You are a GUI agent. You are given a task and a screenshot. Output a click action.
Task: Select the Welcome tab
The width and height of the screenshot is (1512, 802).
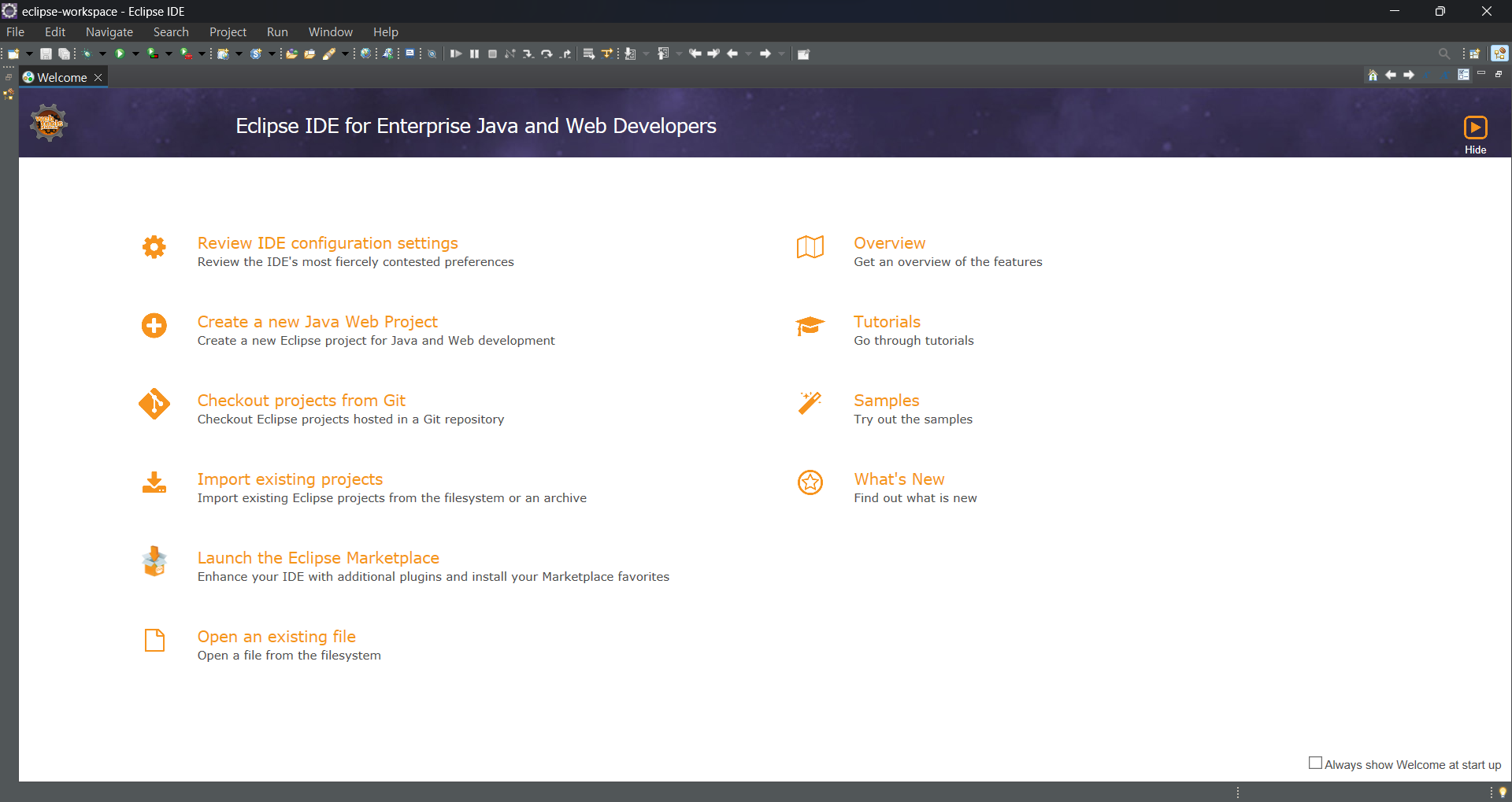pyautogui.click(x=62, y=77)
